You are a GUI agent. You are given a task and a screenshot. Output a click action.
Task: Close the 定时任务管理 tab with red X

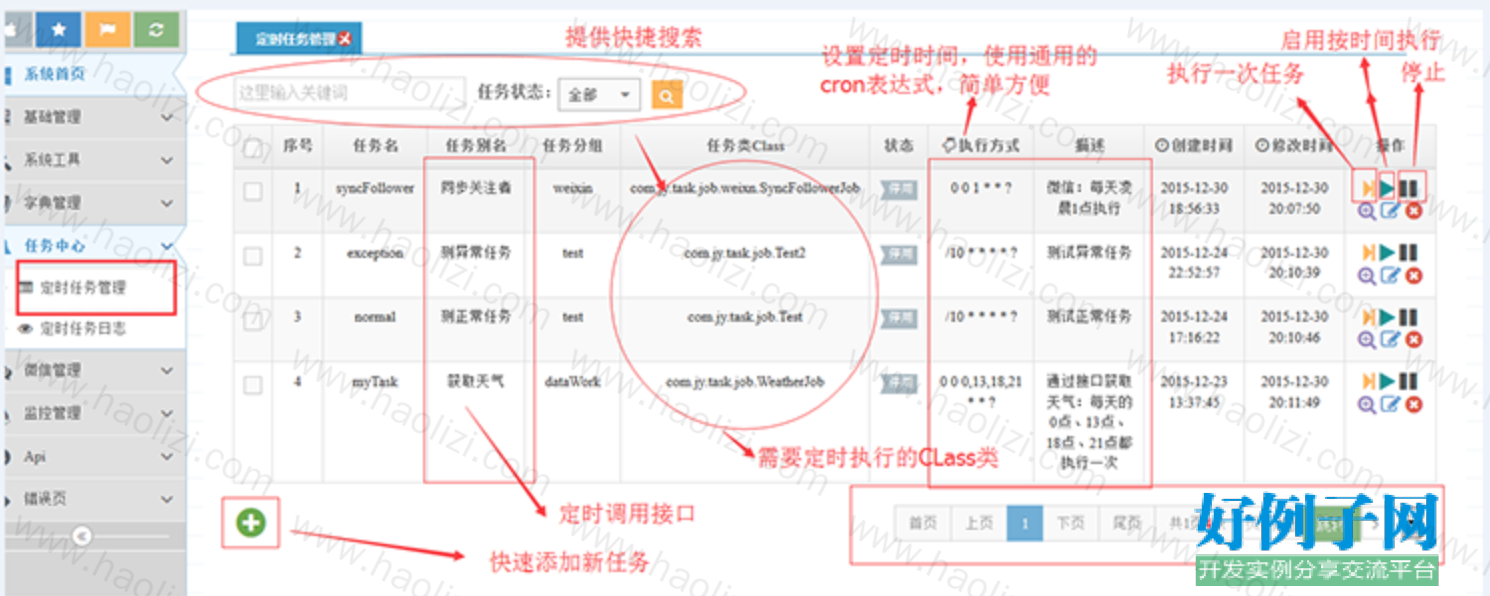click(345, 39)
